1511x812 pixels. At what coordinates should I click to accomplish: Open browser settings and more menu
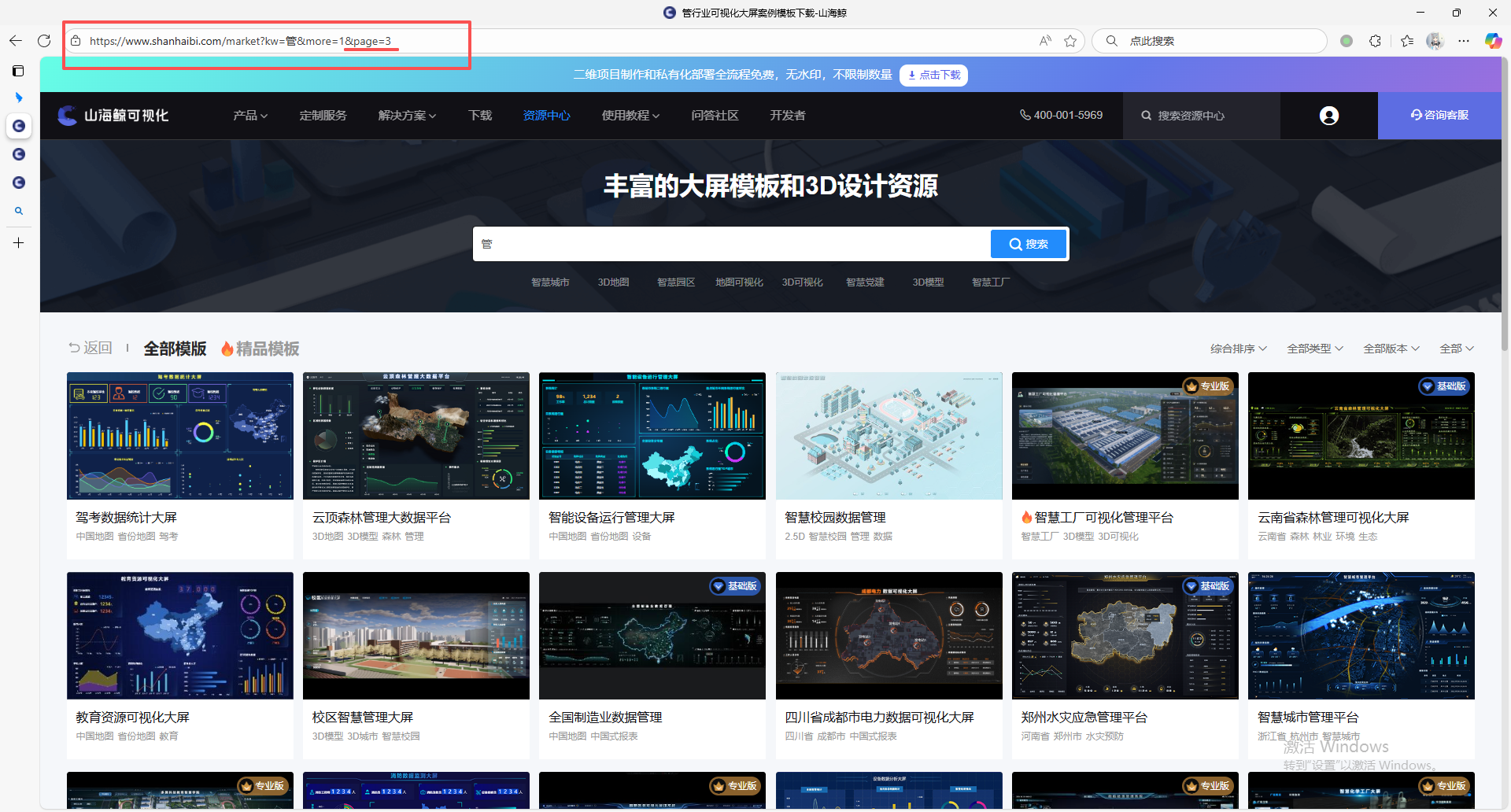pos(1464,41)
